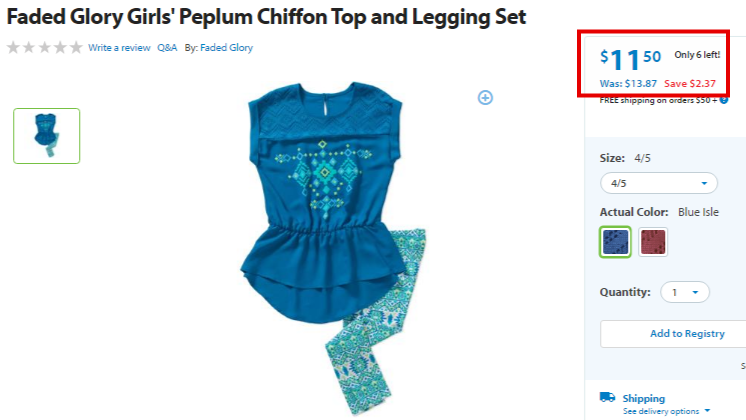
Task: Click the third rating star
Action: [45, 48]
